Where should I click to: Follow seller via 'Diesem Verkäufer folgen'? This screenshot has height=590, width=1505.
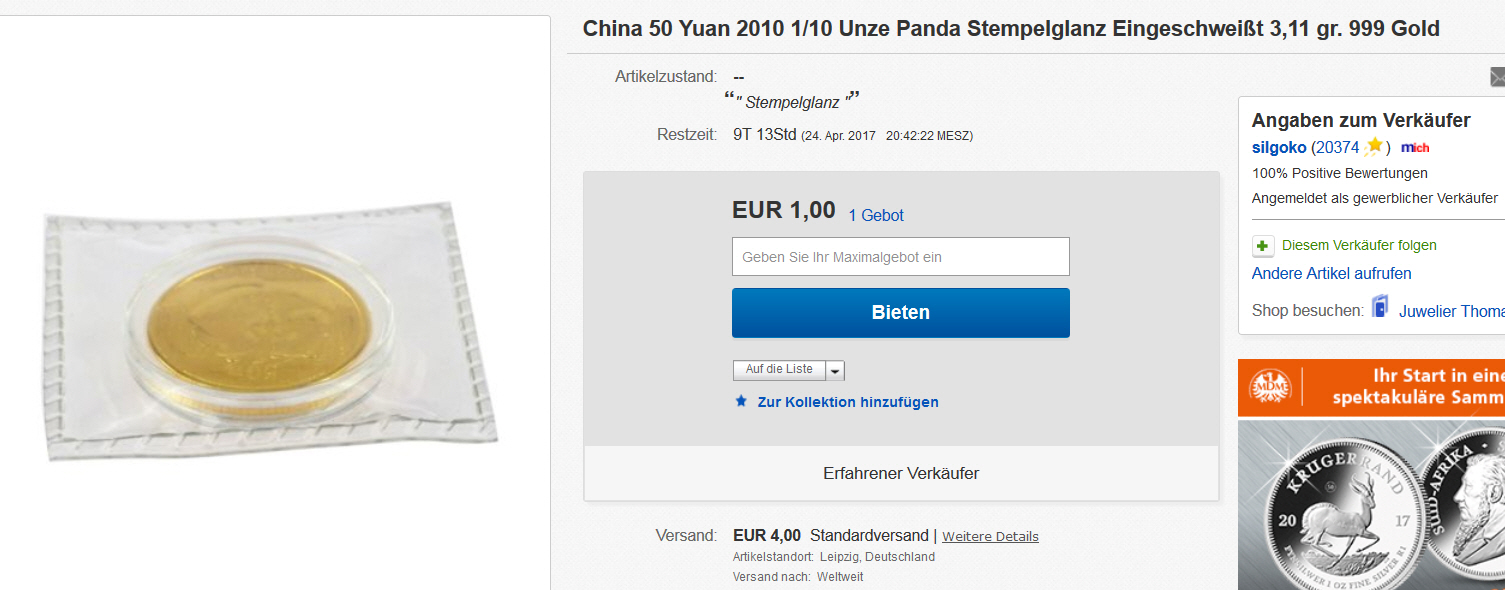[x=1358, y=245]
